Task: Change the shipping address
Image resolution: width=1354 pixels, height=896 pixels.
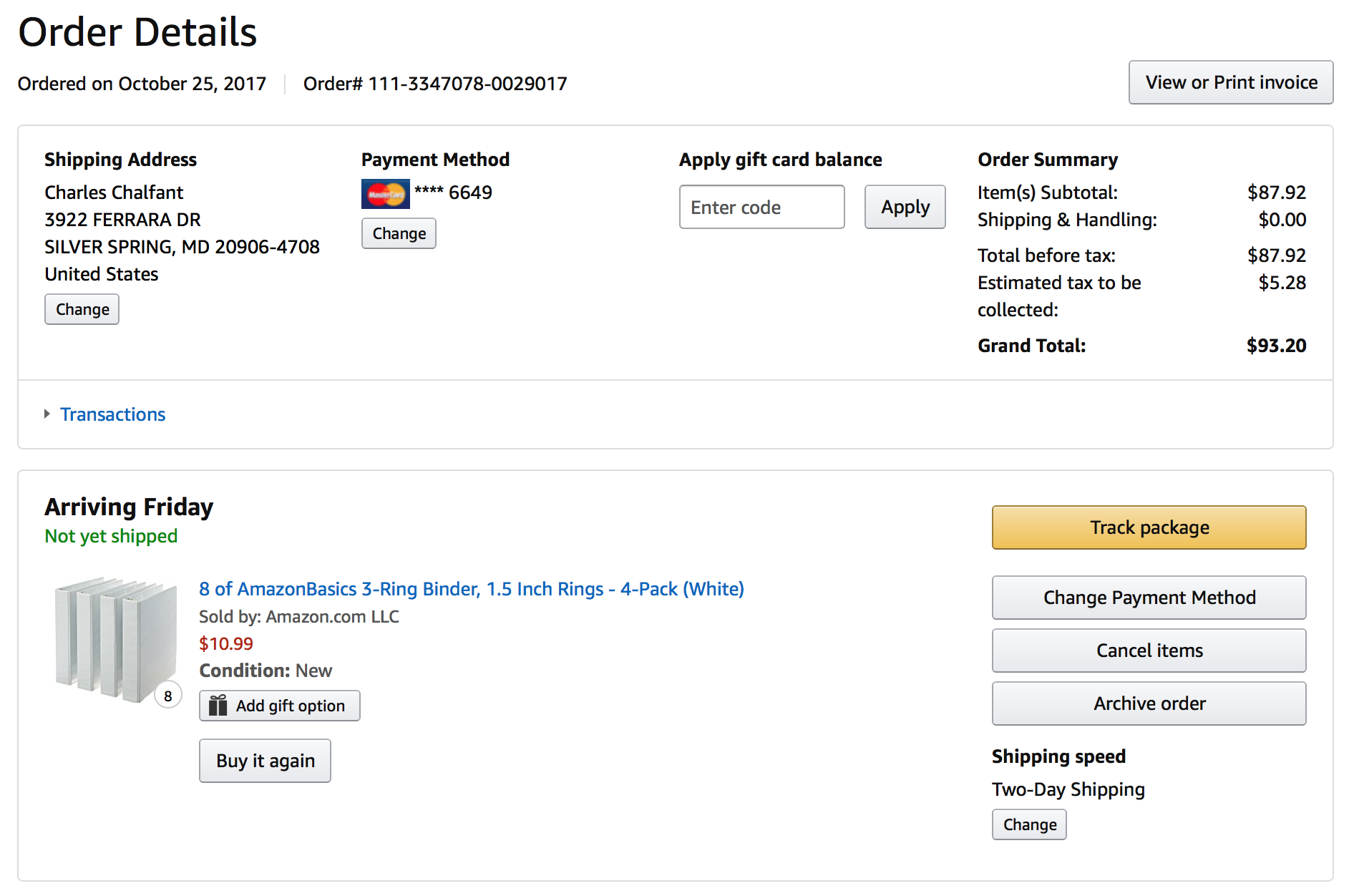Action: 82,309
